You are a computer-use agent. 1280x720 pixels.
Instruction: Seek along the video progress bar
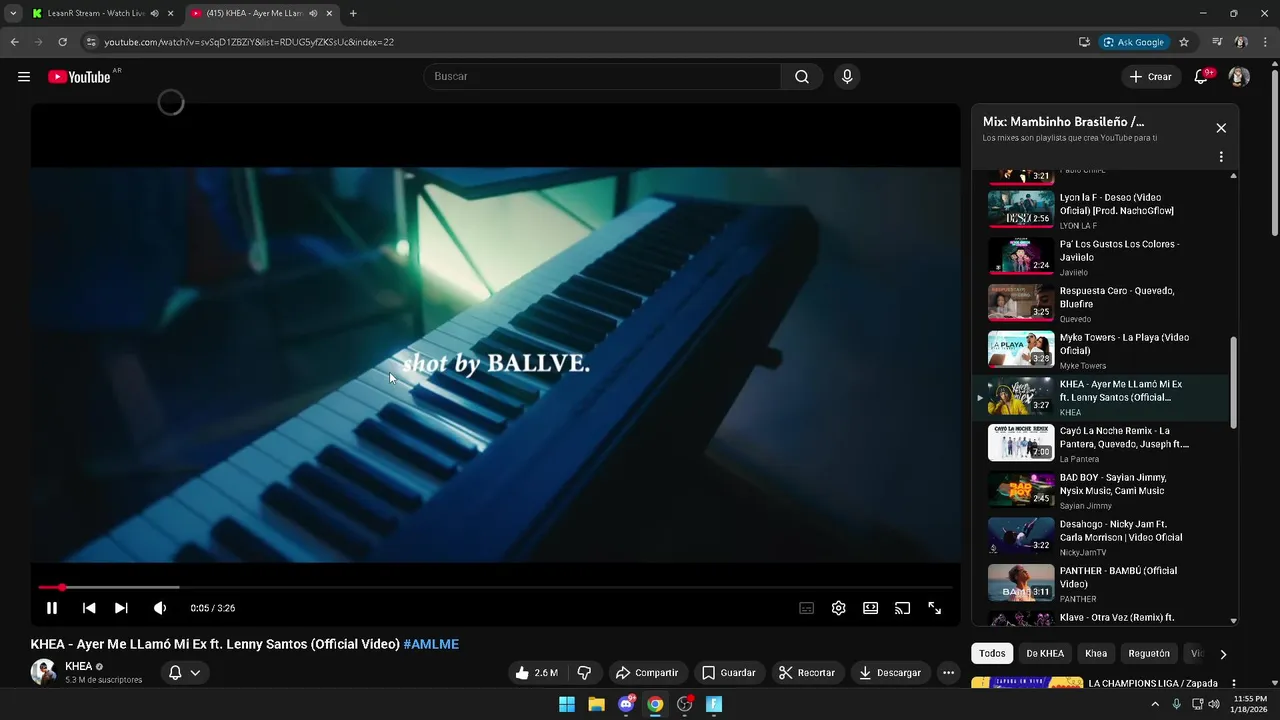pos(495,587)
